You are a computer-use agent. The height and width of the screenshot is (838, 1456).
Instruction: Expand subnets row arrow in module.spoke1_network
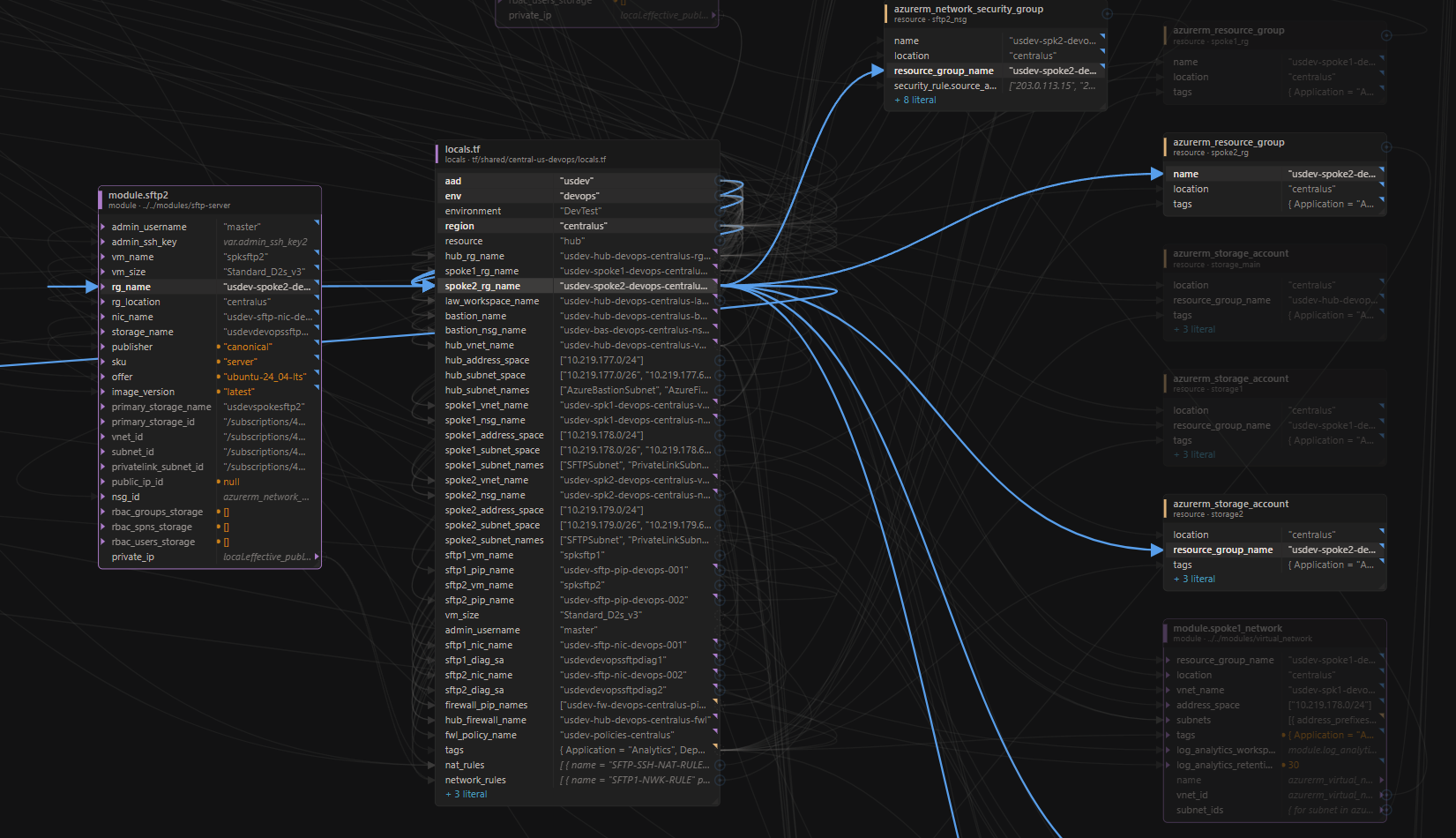1169,720
